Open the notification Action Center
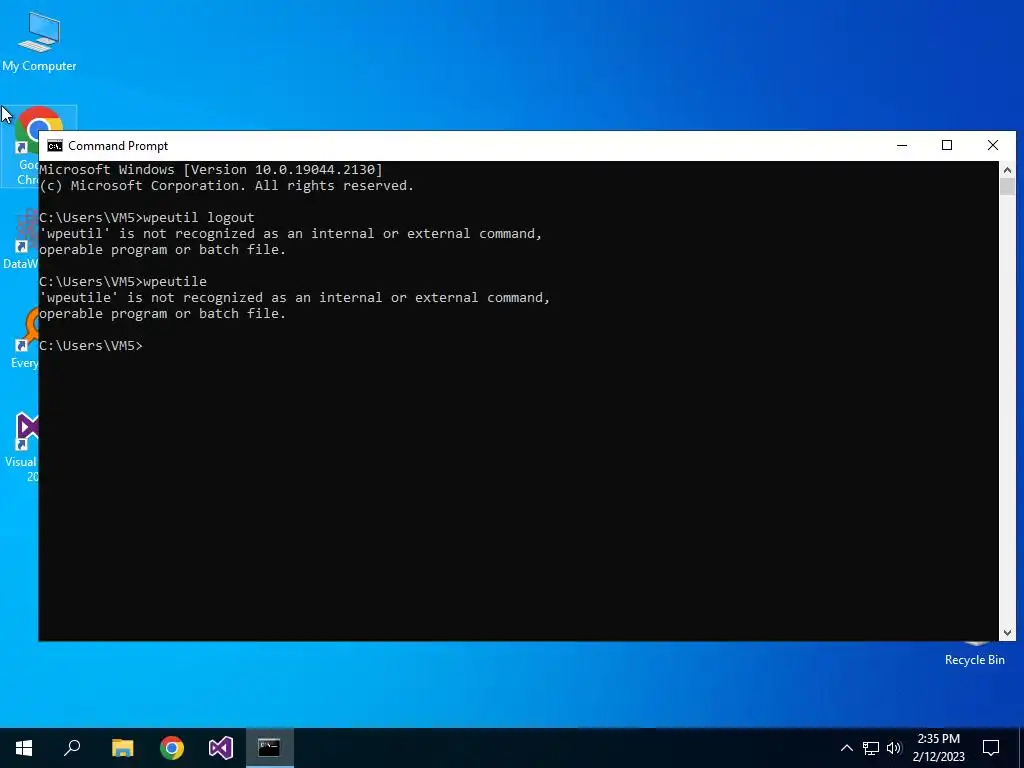This screenshot has width=1024, height=768. click(991, 748)
